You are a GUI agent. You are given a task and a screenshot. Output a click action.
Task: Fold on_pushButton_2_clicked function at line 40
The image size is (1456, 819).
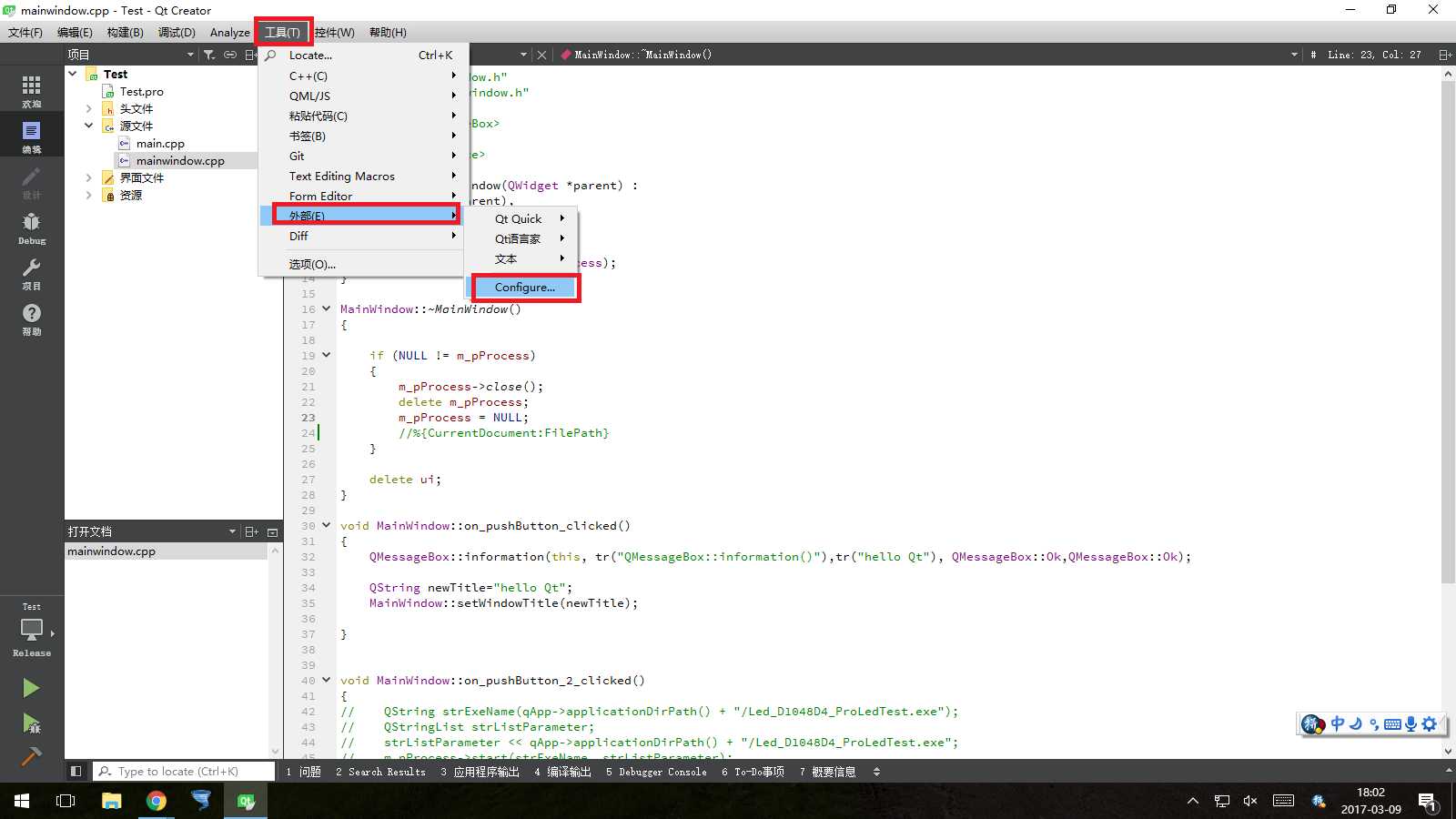click(326, 680)
